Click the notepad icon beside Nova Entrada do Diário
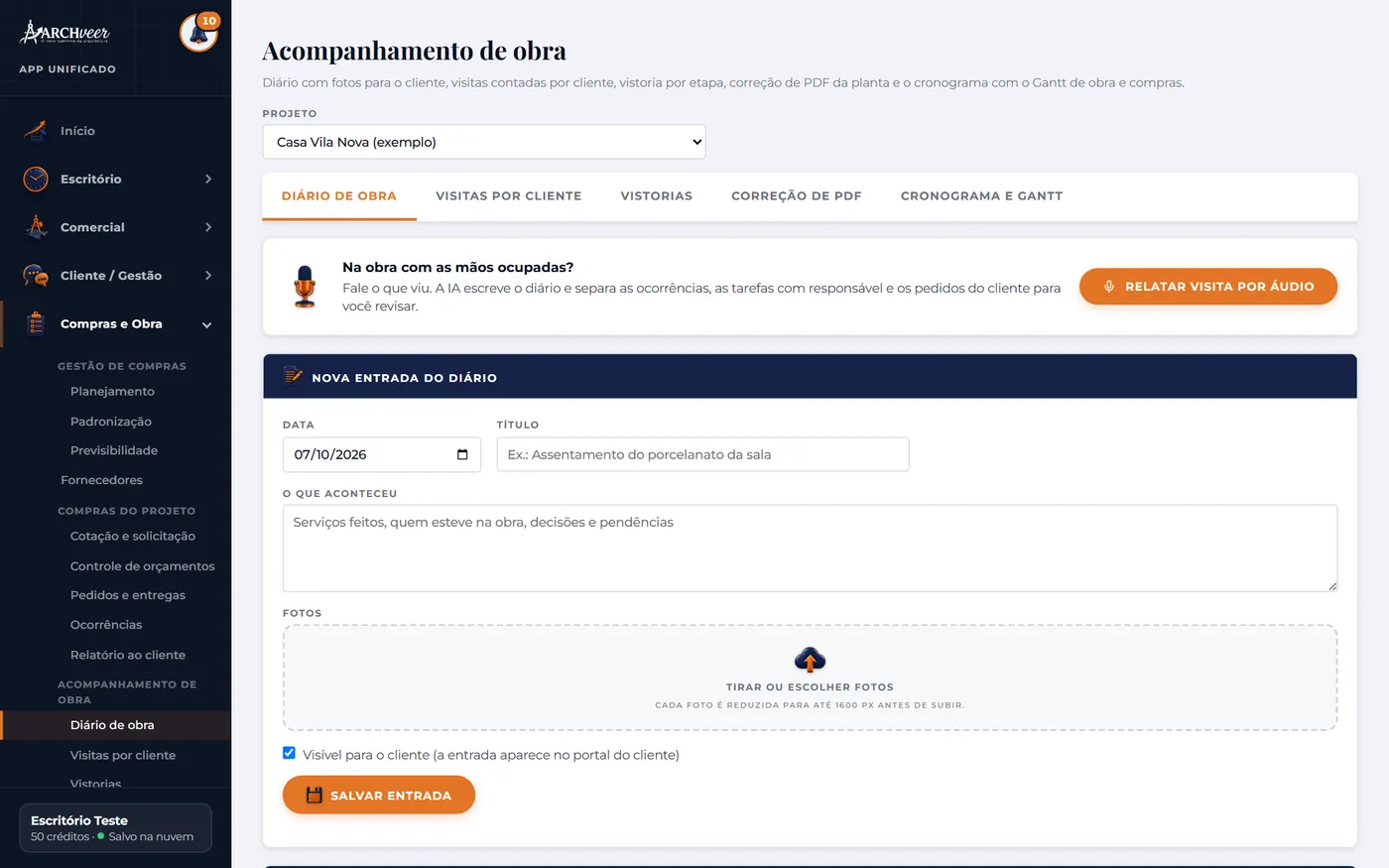Screen dimensions: 1389x868 [294, 376]
